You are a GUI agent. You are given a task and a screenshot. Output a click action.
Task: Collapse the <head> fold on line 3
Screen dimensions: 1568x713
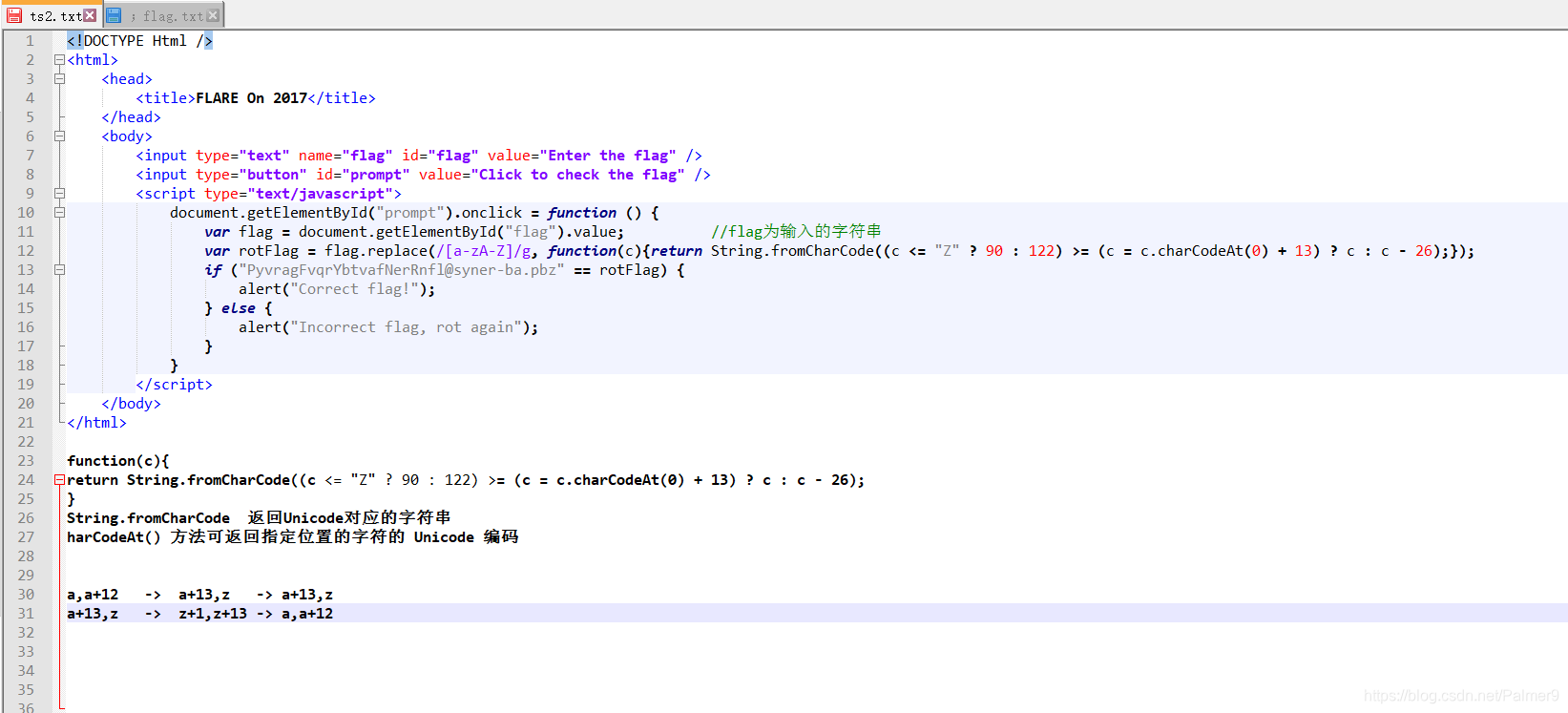(x=59, y=79)
